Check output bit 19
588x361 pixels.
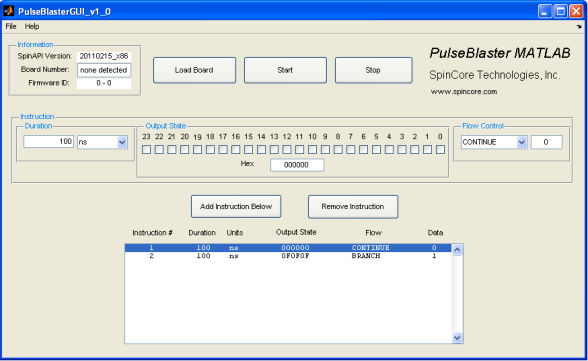coord(198,150)
